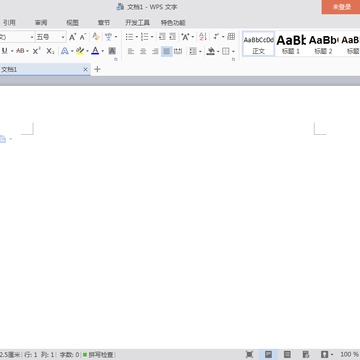Screen dimensions: 360x360
Task: Switch to outline view in status bar
Action: (x=287, y=354)
